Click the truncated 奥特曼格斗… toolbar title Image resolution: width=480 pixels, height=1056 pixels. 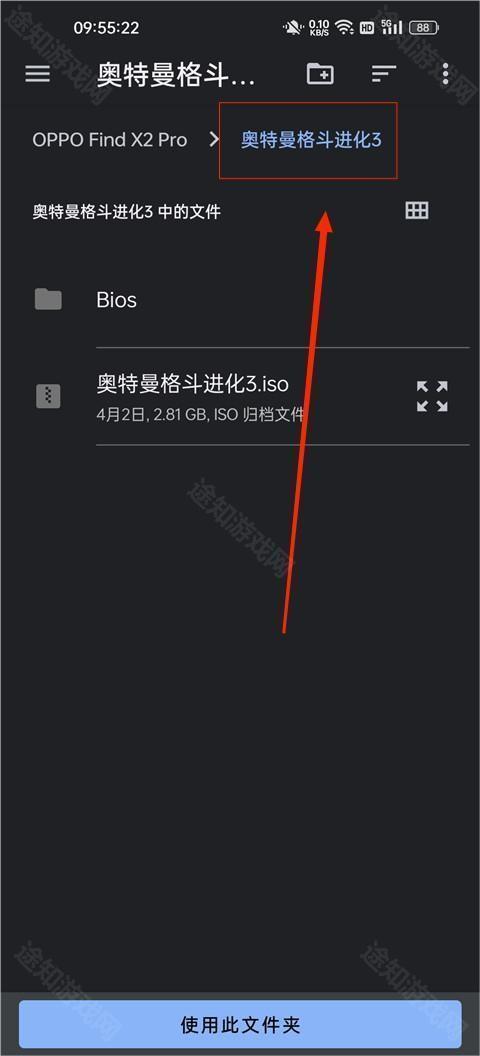click(x=176, y=74)
